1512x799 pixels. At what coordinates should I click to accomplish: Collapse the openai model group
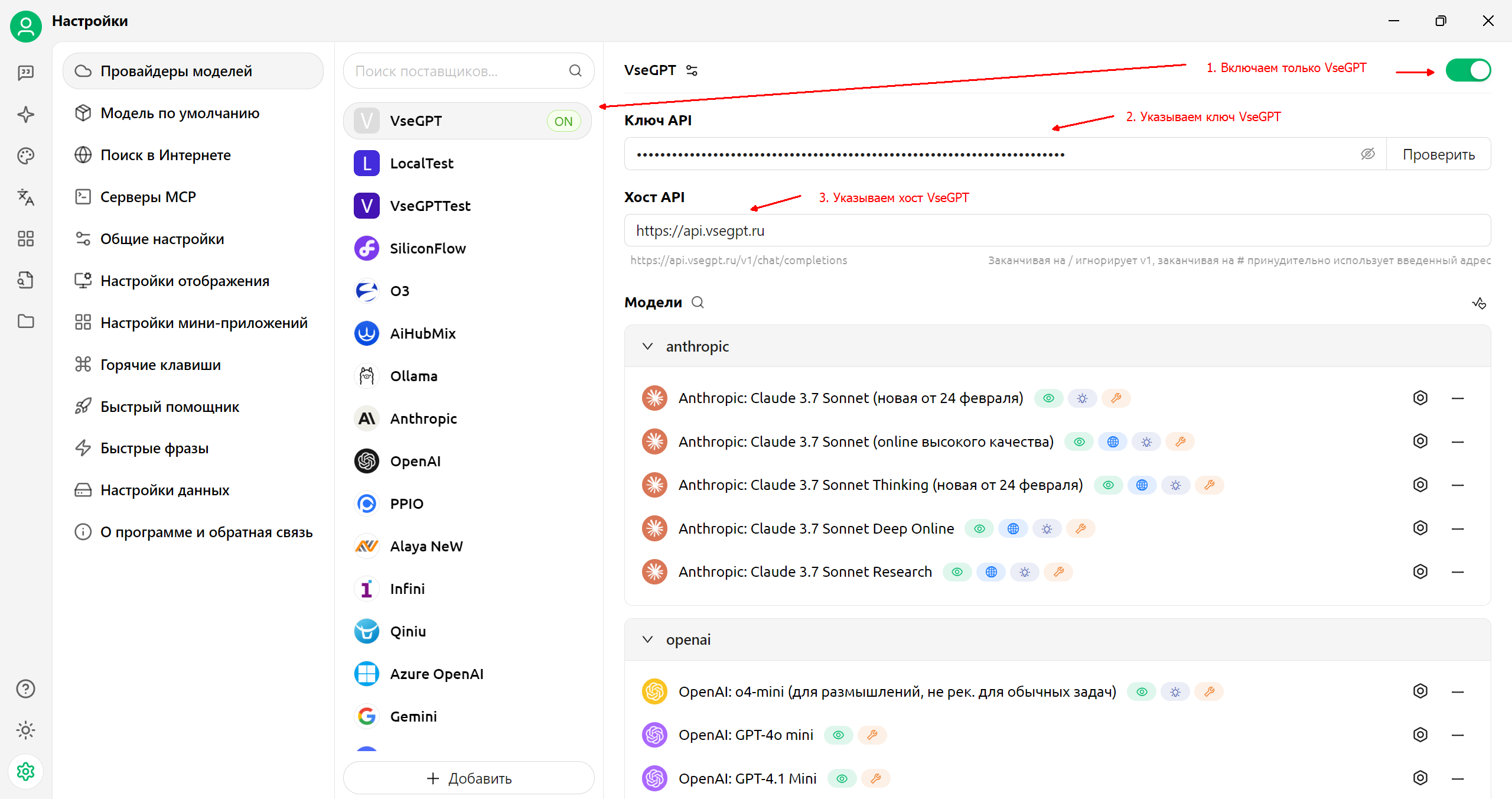(x=647, y=639)
